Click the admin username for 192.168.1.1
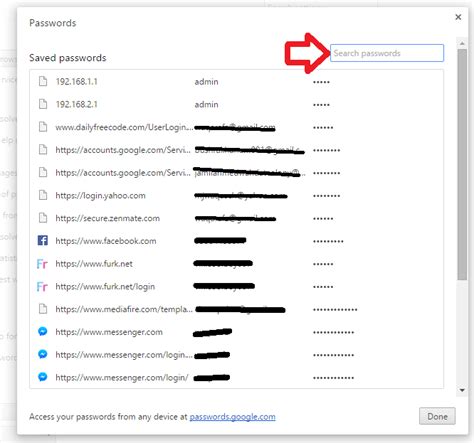This screenshot has width=474, height=443. tap(206, 82)
